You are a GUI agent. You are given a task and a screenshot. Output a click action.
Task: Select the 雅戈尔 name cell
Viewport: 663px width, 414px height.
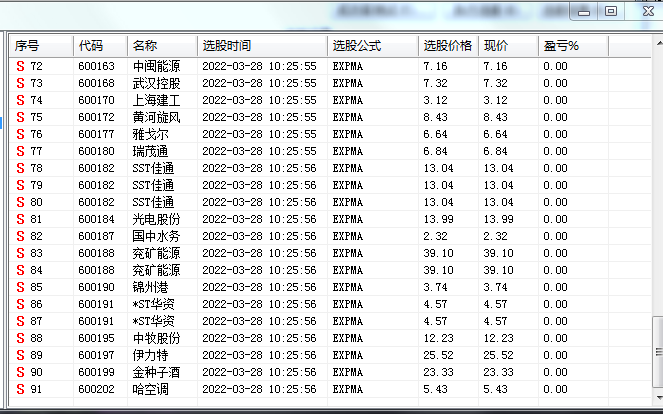tap(151, 134)
